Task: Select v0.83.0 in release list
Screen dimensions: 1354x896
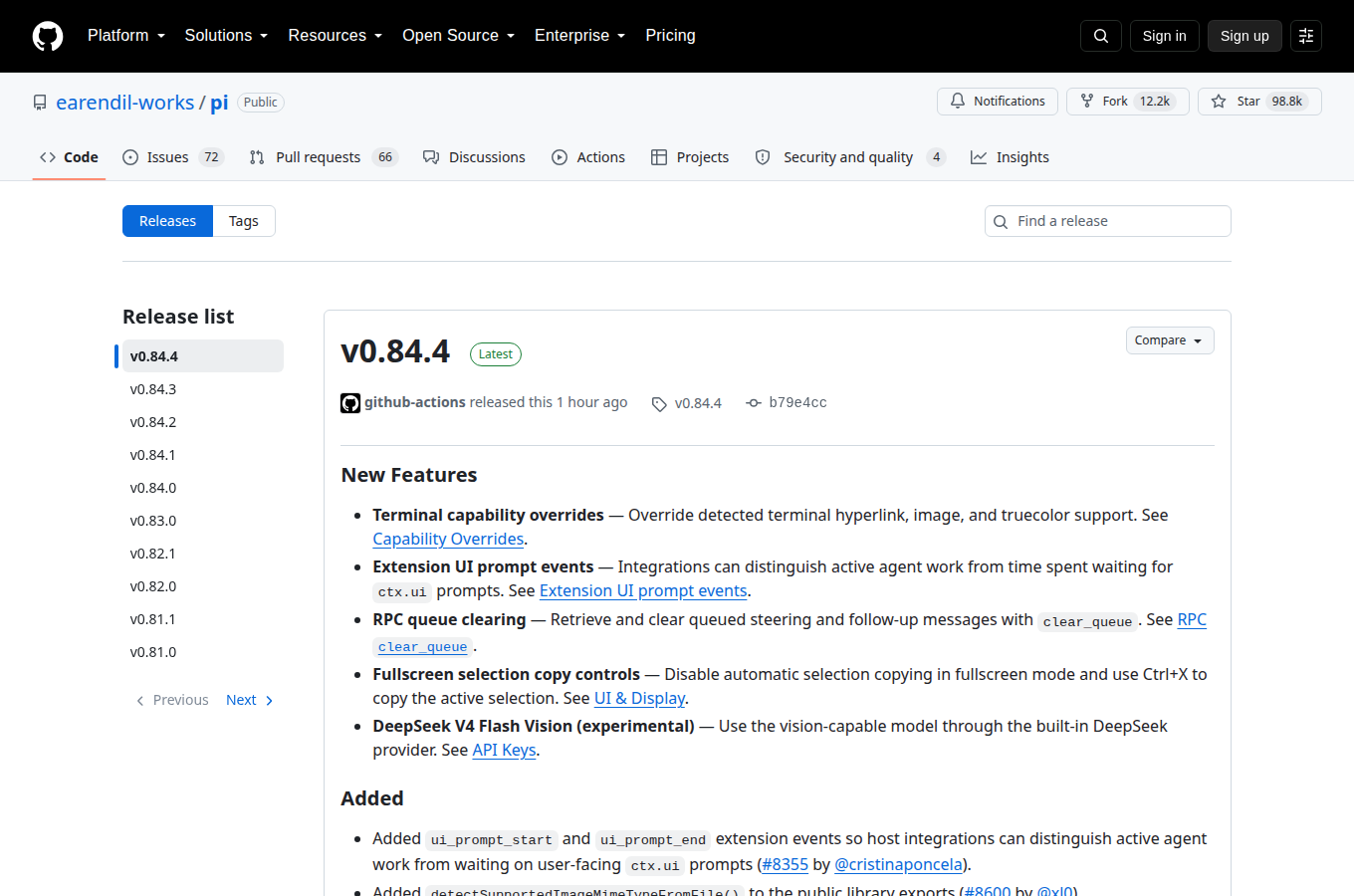Action: click(202, 521)
